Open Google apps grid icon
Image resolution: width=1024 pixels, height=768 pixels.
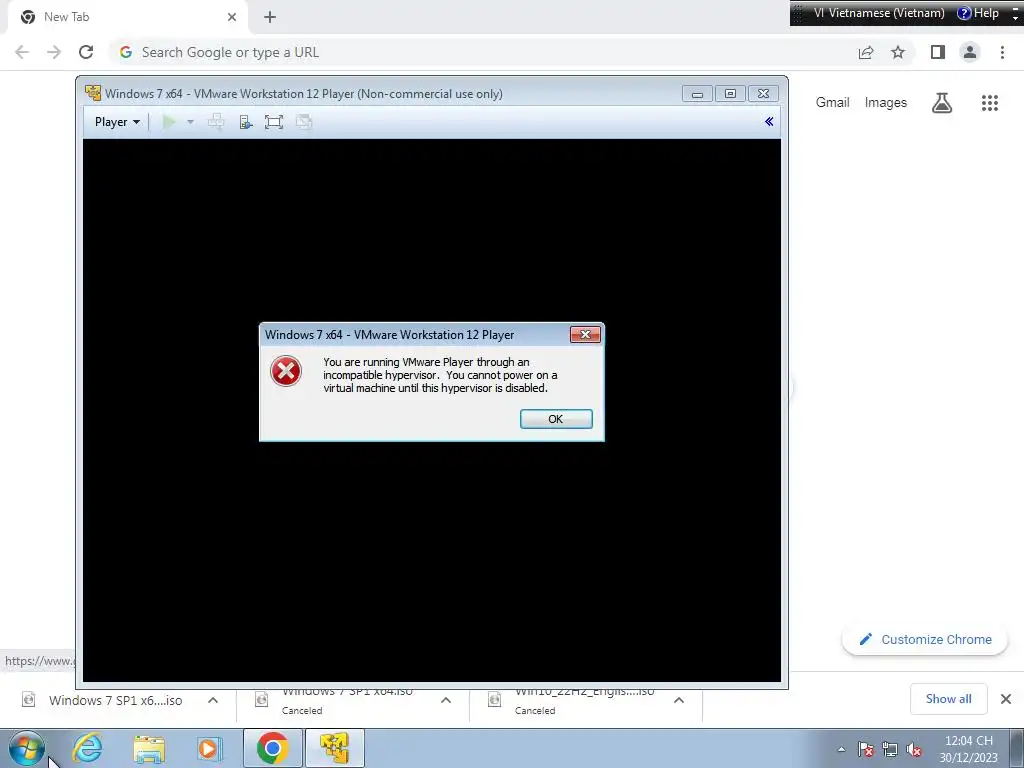989,103
